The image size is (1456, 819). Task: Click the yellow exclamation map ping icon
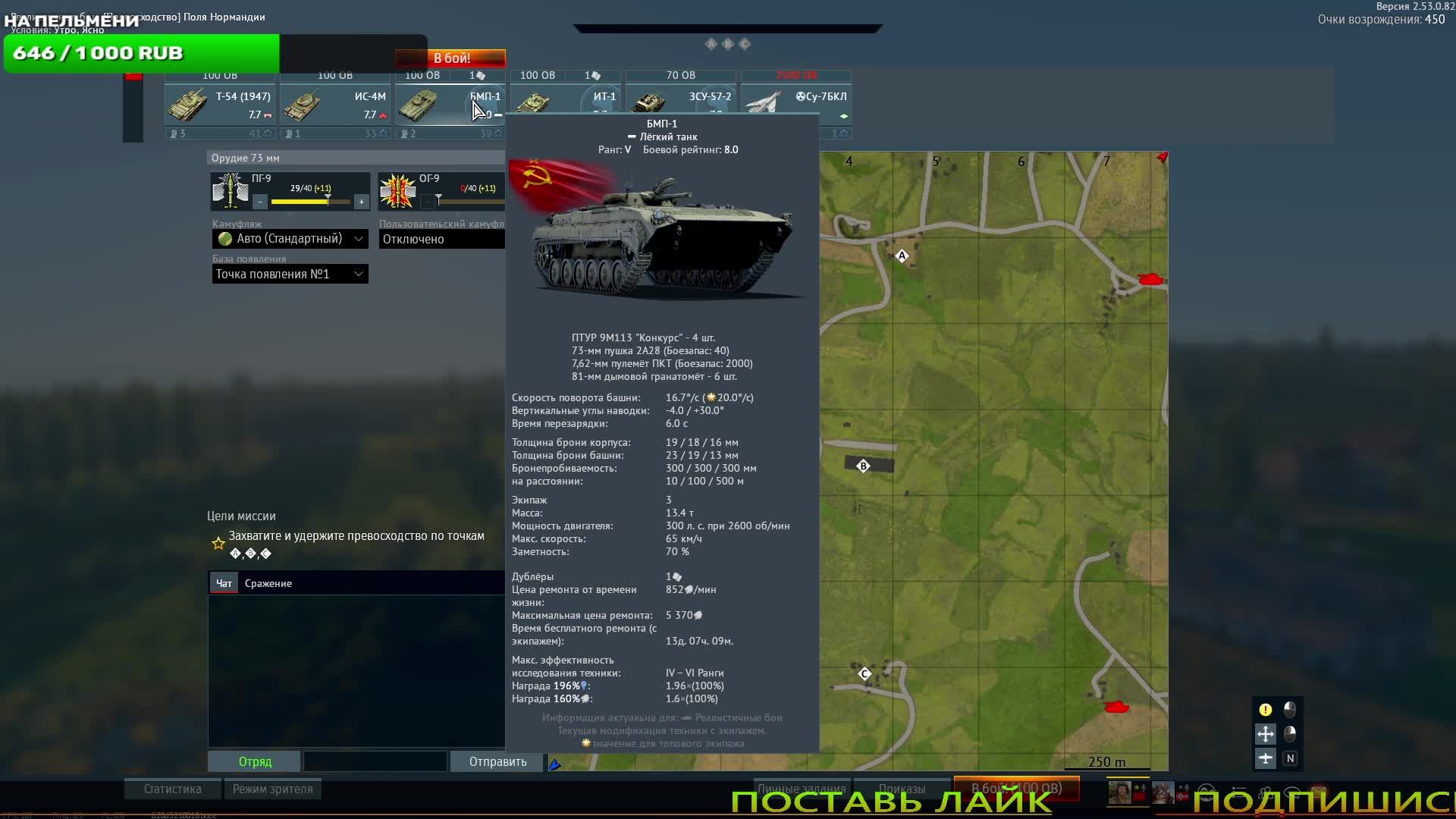pos(1265,710)
